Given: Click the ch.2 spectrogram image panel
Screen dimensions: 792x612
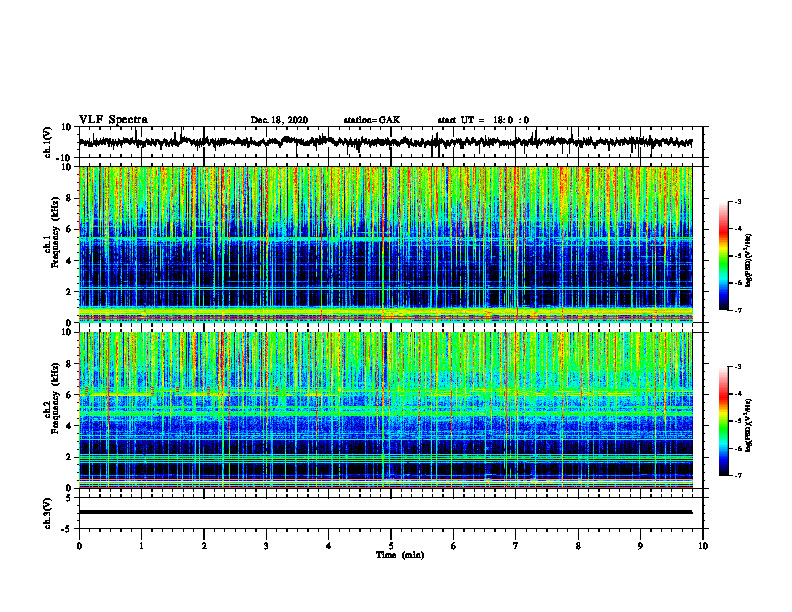Looking at the screenshot, I should pyautogui.click(x=385, y=410).
